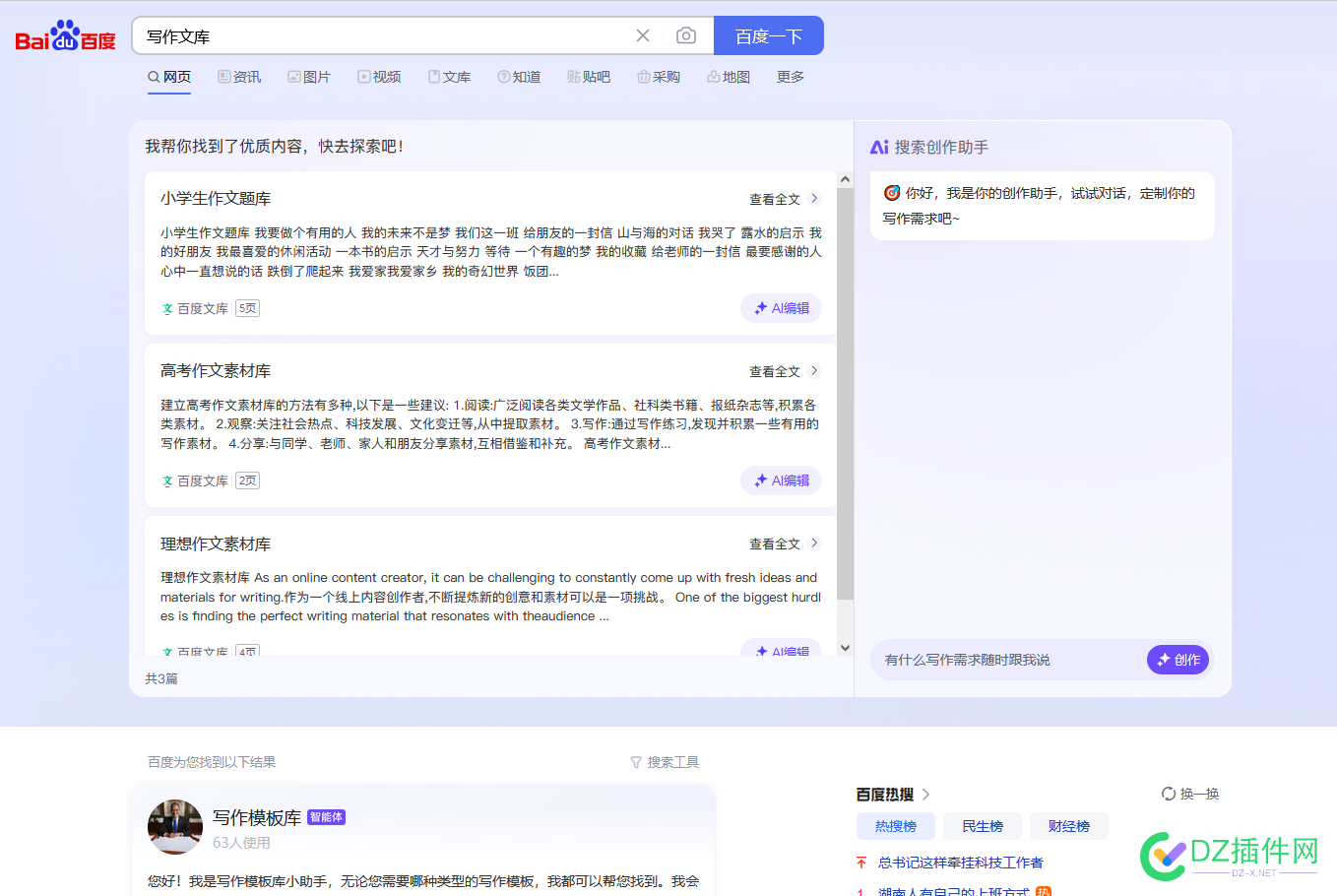The image size is (1337, 896).
Task: Click the results list scrollbar thumb
Action: (x=845, y=394)
